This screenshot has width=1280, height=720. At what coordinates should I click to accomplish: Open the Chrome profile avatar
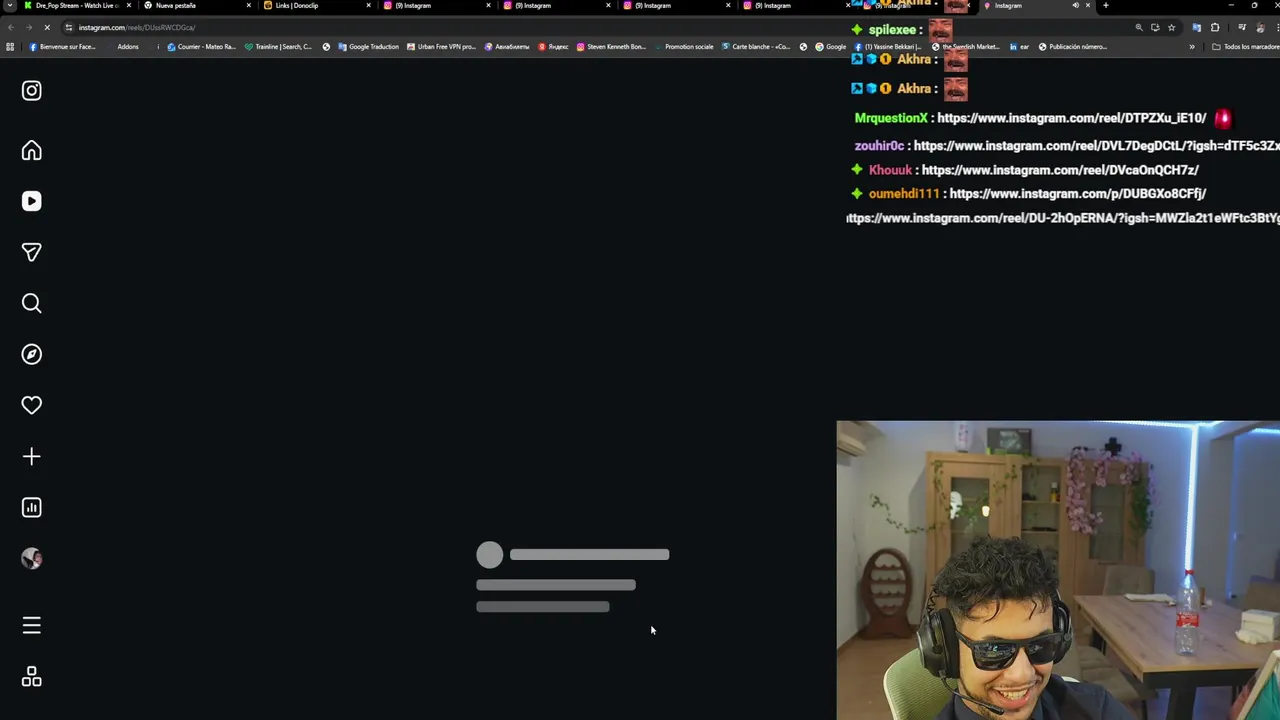[x=1260, y=27]
